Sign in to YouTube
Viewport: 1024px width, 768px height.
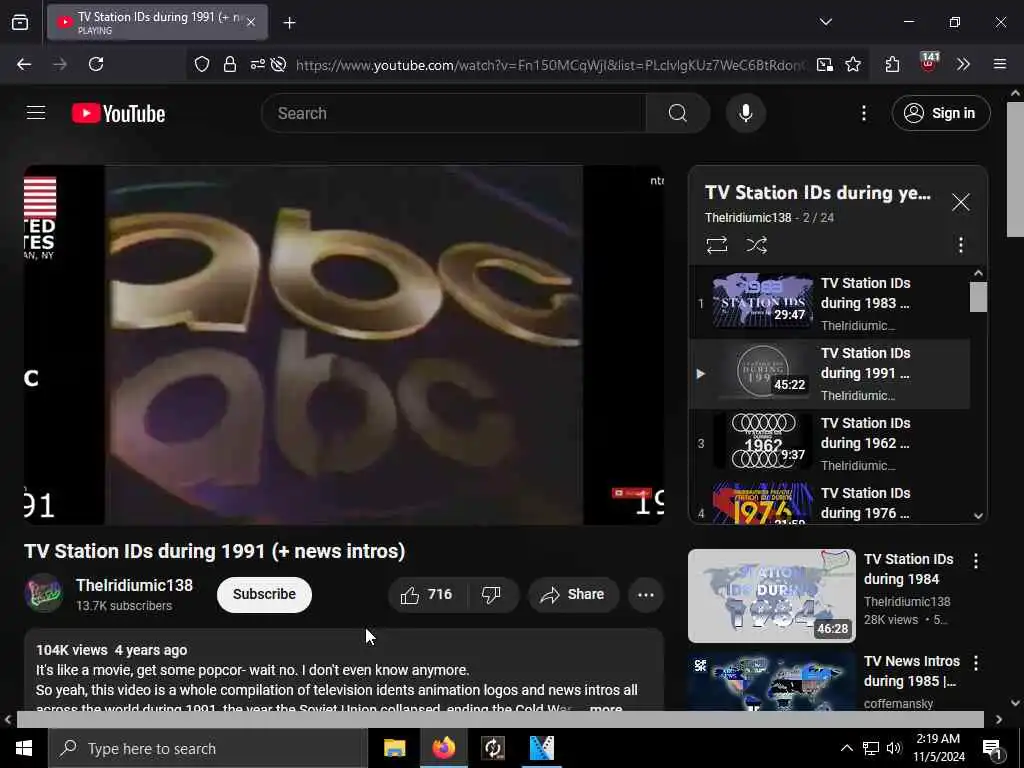click(941, 113)
